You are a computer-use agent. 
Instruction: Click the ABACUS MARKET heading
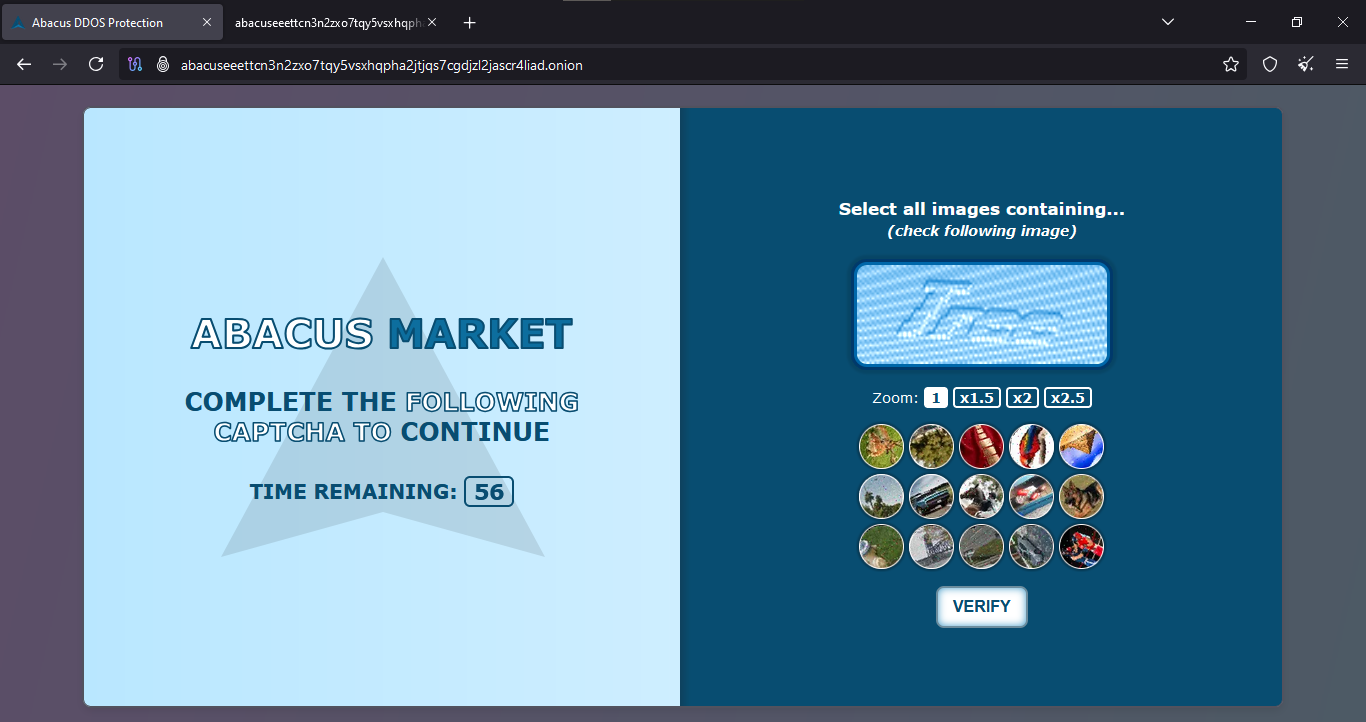(382, 334)
